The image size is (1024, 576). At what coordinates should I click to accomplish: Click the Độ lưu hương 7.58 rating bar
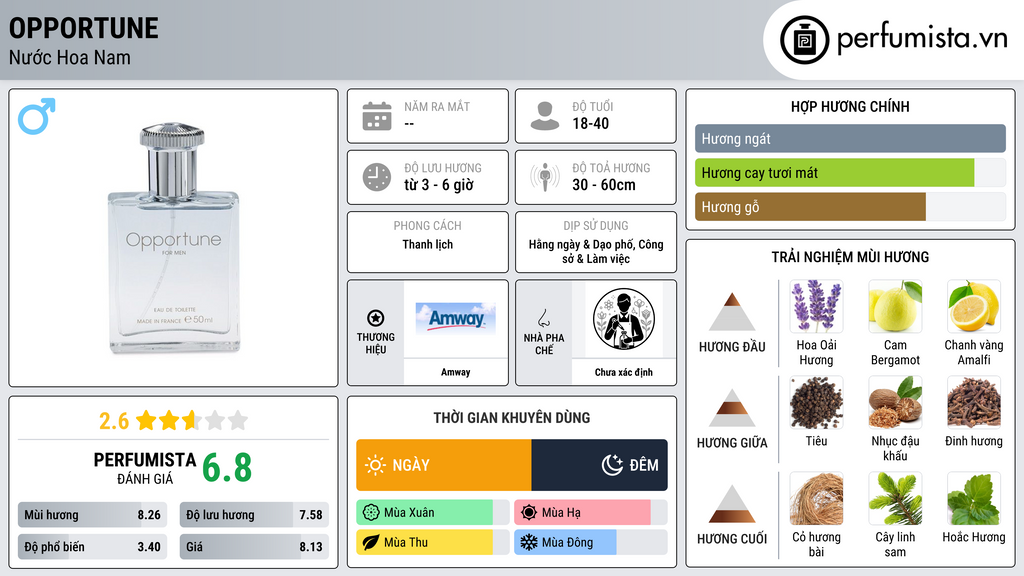point(254,515)
